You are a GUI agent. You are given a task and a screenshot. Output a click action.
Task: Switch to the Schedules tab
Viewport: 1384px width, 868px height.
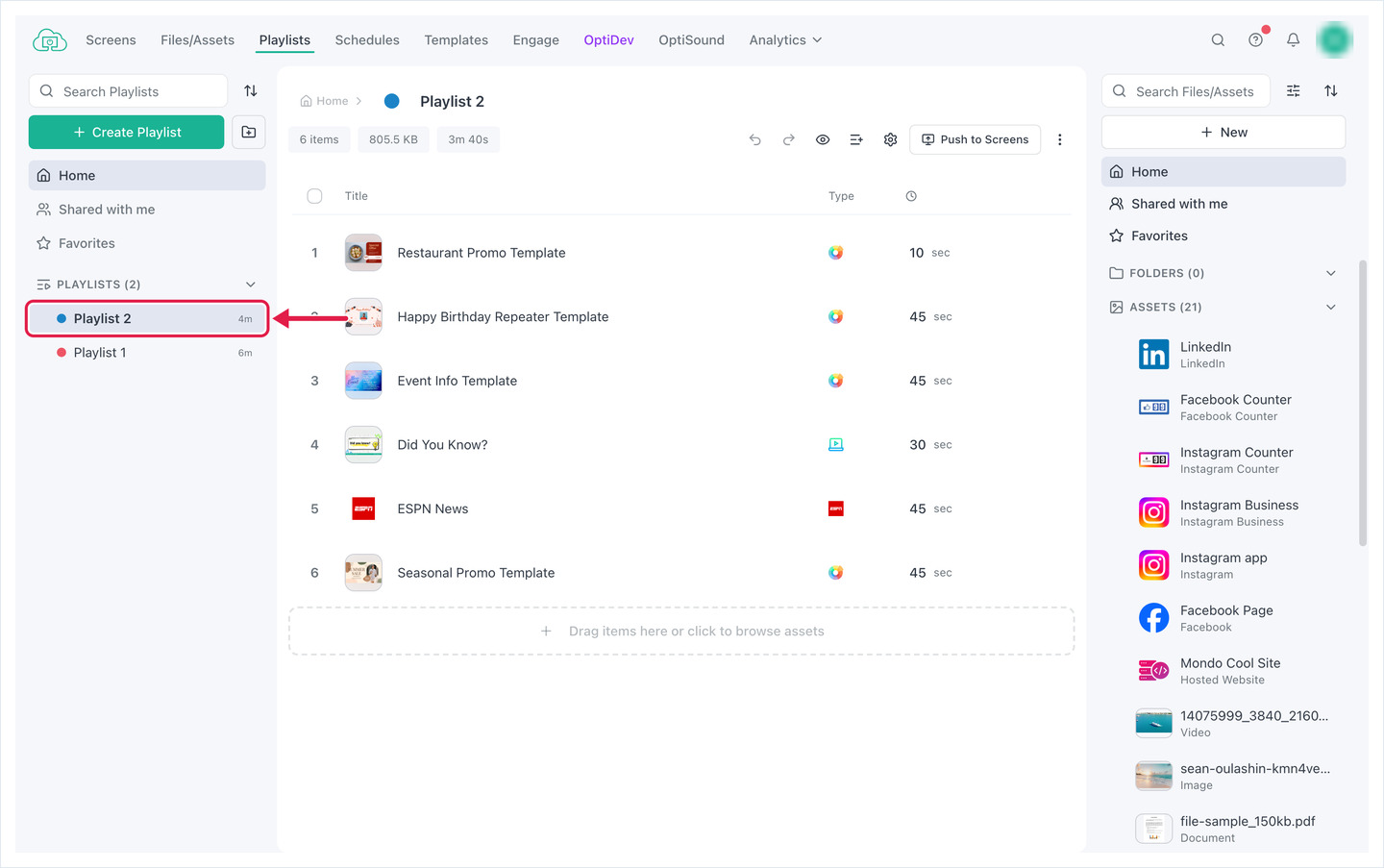367,40
